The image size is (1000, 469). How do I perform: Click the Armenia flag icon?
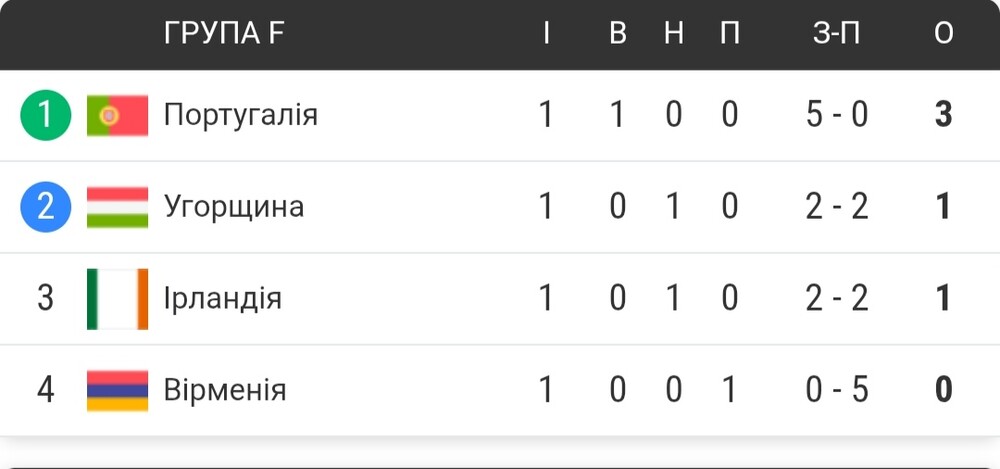[x=117, y=391]
